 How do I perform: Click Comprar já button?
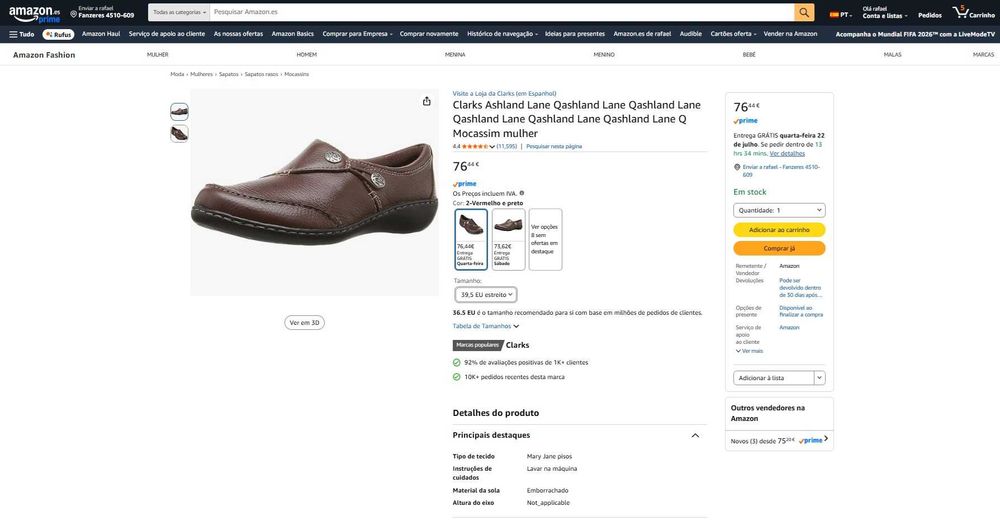[779, 248]
